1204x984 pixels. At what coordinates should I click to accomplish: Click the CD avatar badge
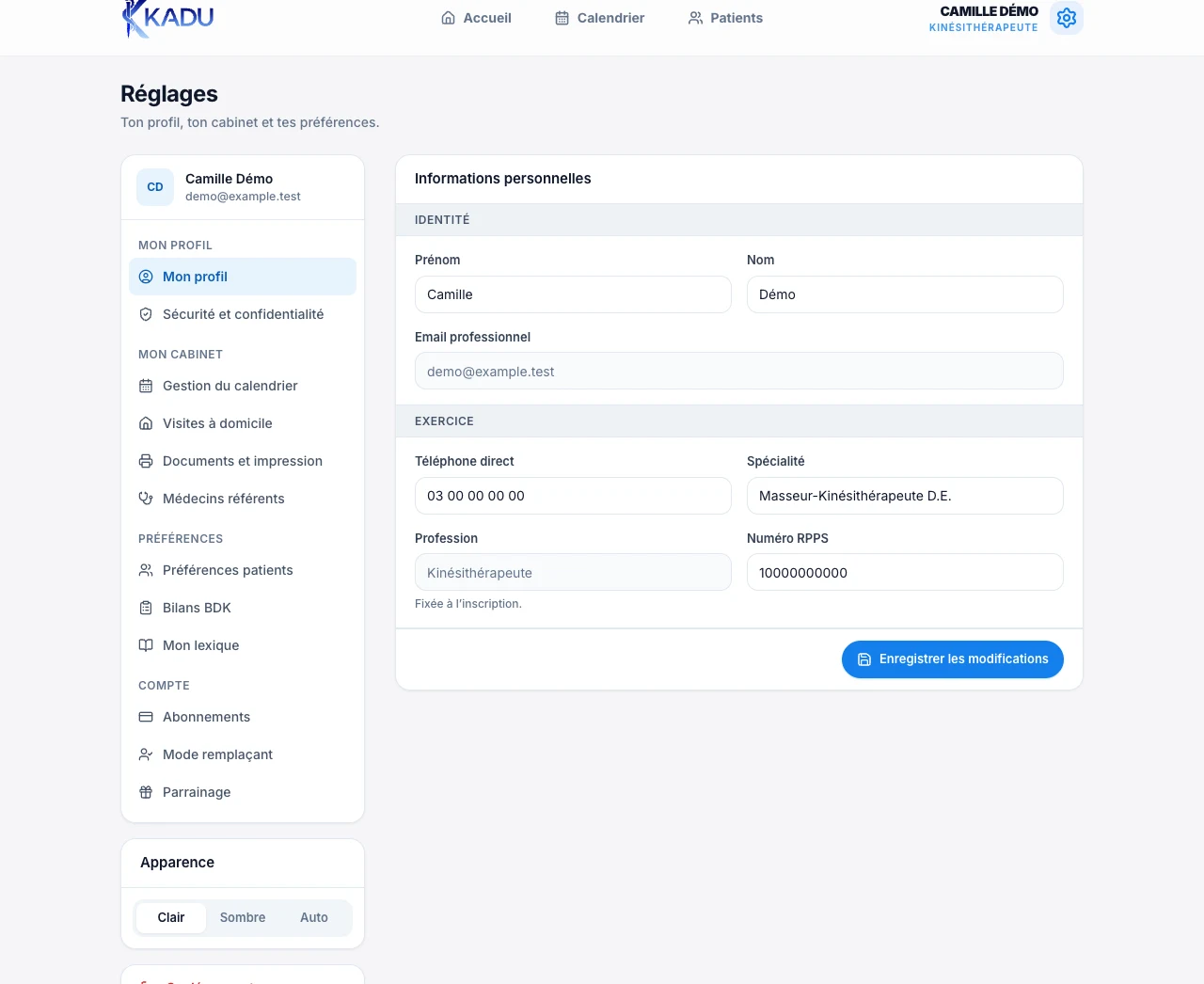155,187
